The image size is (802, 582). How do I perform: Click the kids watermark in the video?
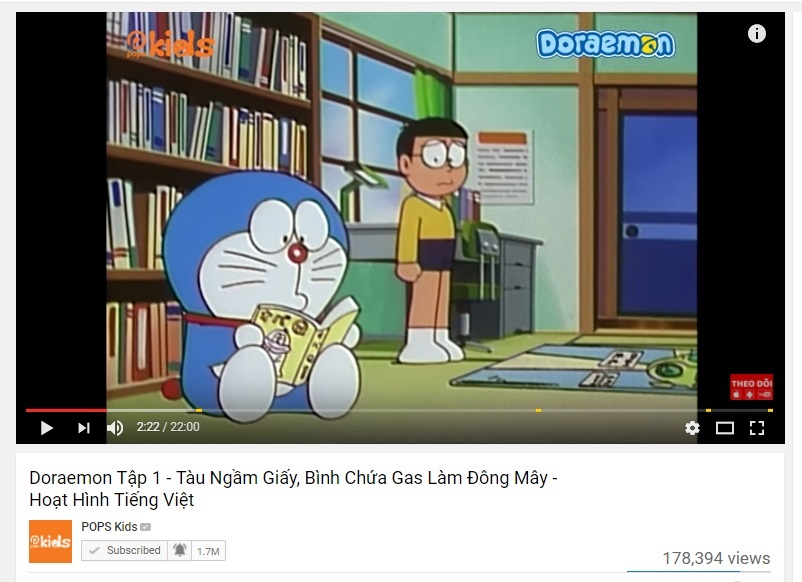point(170,44)
